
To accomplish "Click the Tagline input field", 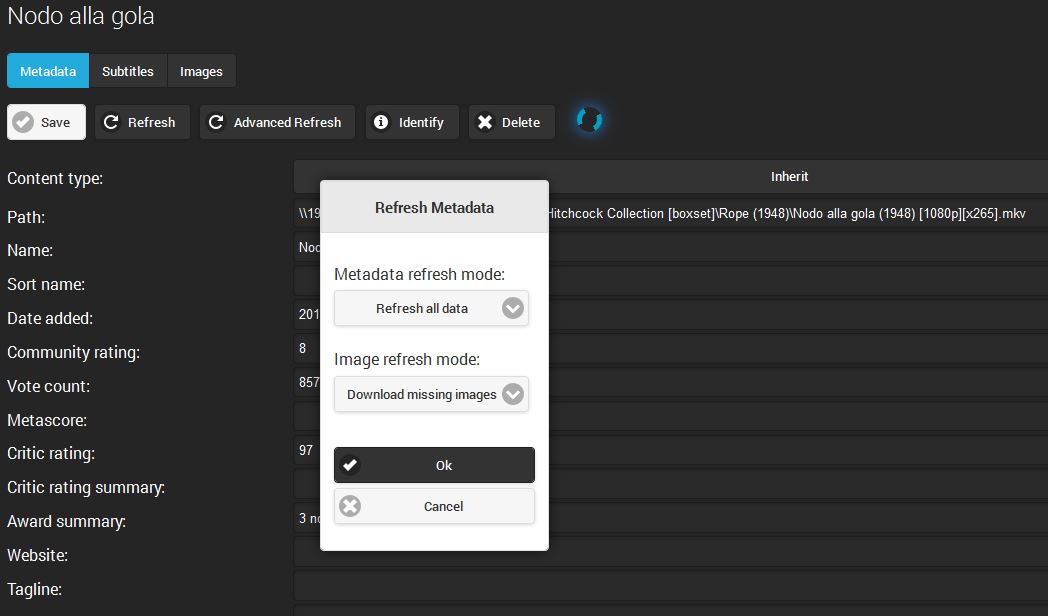I will pos(670,586).
